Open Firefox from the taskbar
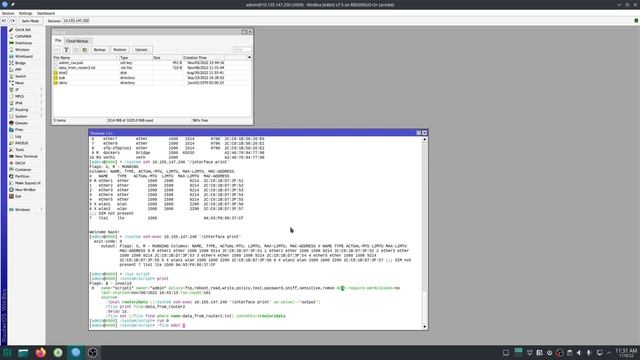This screenshot has height=360, width=640. click(40, 353)
